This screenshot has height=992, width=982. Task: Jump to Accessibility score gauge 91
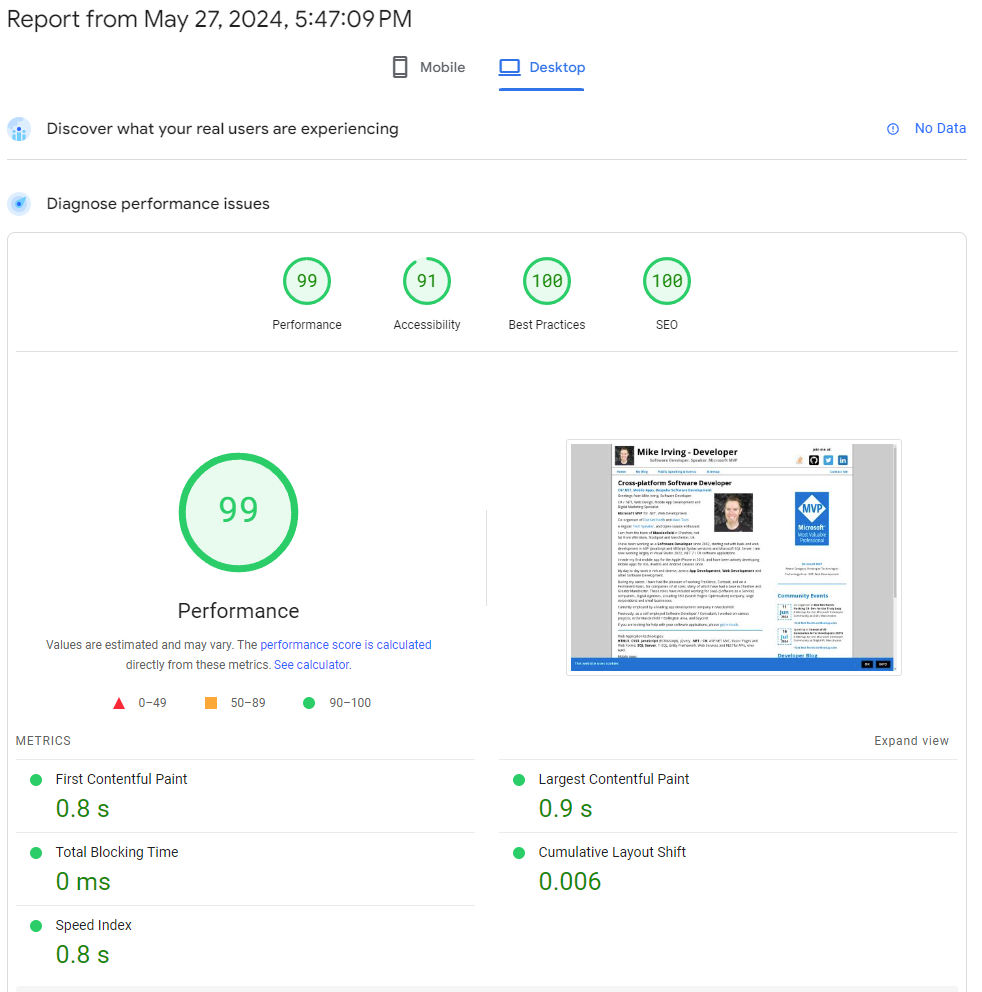coord(427,281)
